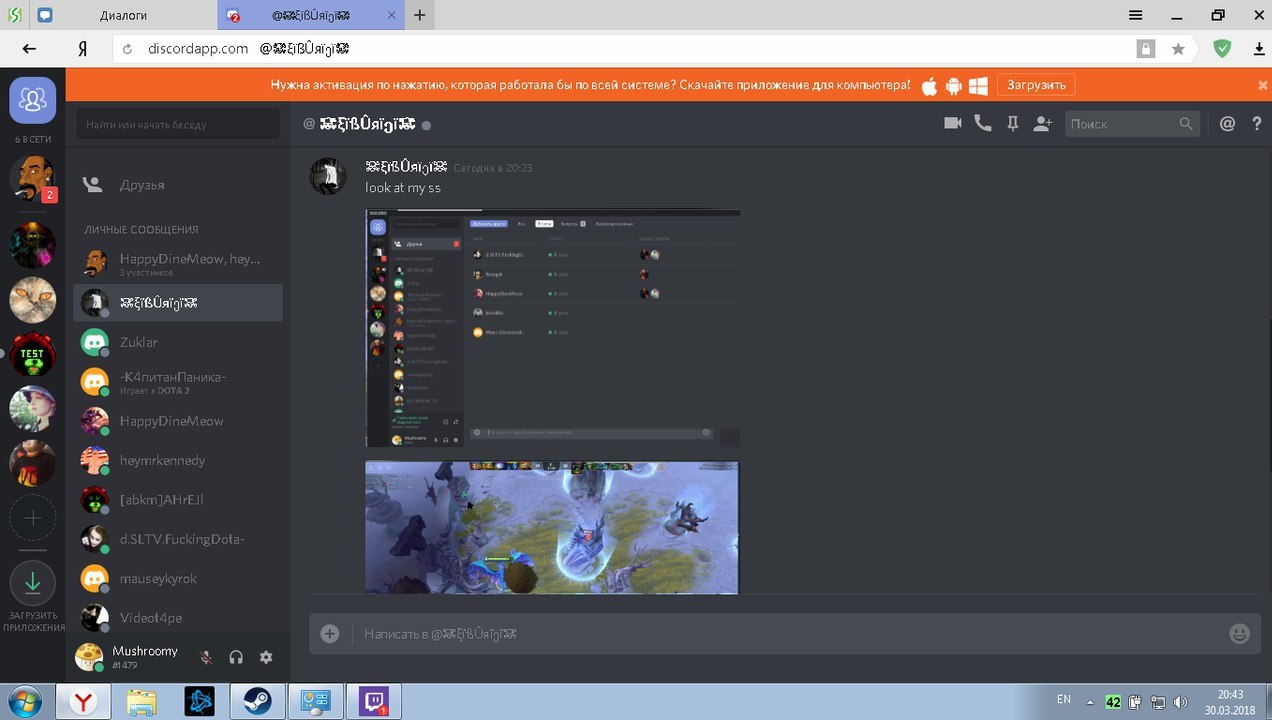The image size is (1272, 720).
Task: Click the download apps arrow icon
Action: tap(33, 582)
